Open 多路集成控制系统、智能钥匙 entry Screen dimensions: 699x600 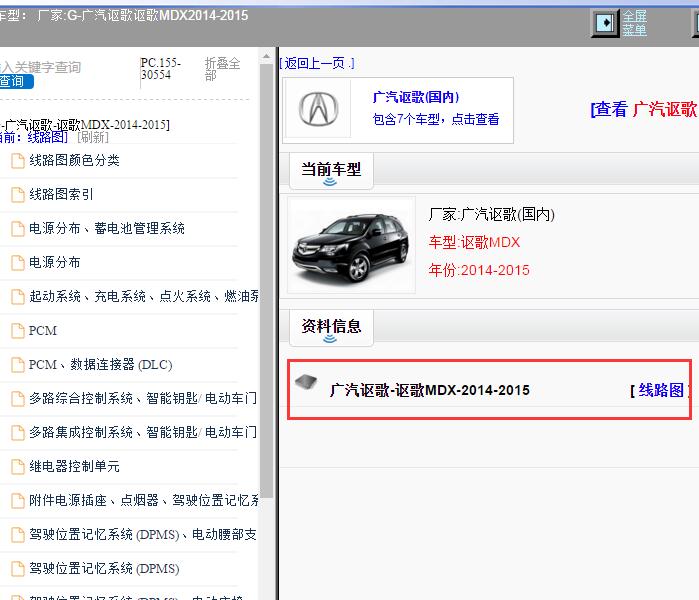point(143,432)
